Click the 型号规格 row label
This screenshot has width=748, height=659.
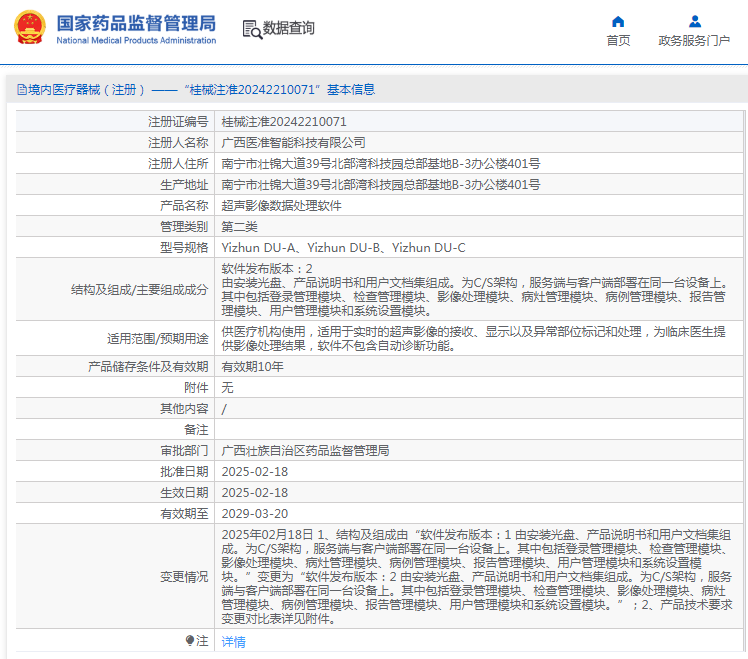coord(184,248)
